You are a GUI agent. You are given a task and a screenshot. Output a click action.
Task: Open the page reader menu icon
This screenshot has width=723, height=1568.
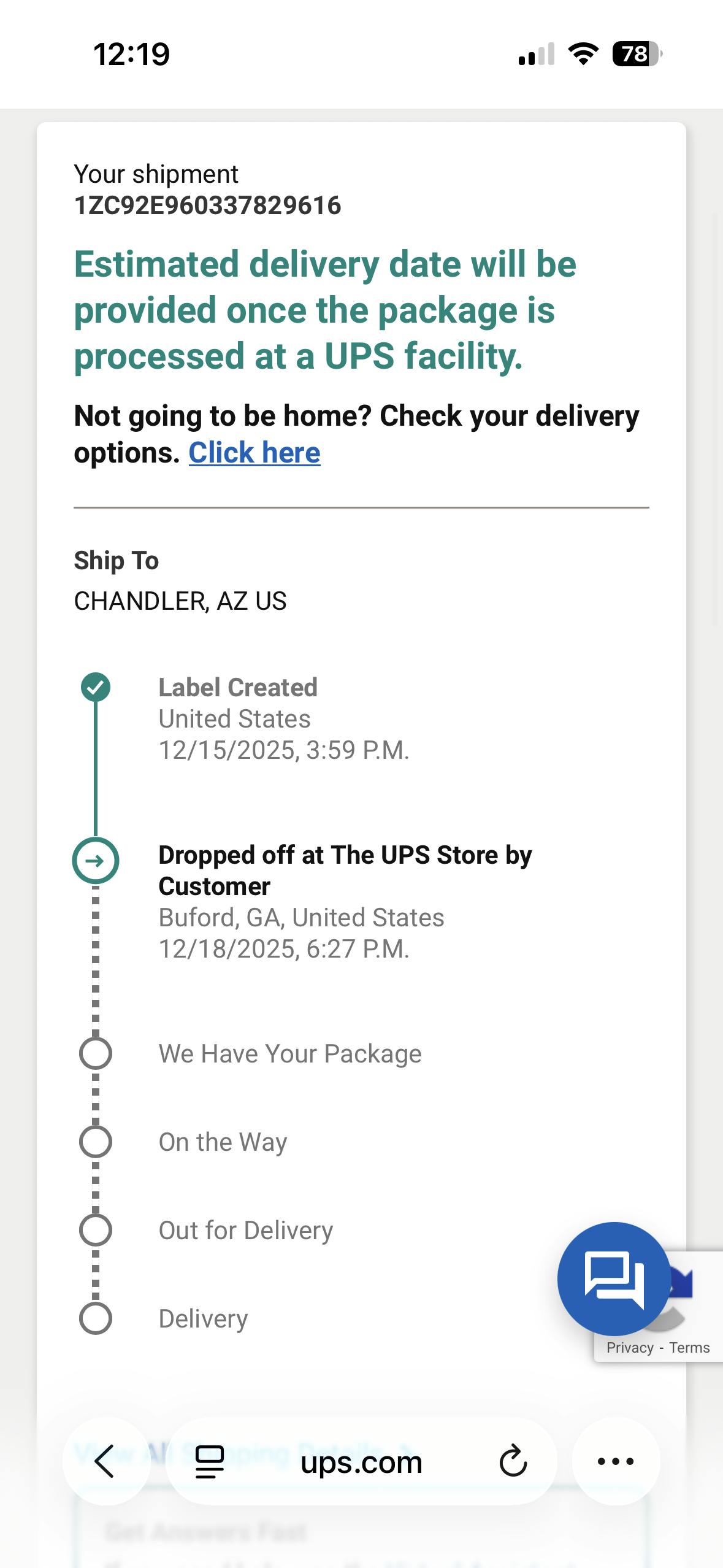coord(209,1462)
